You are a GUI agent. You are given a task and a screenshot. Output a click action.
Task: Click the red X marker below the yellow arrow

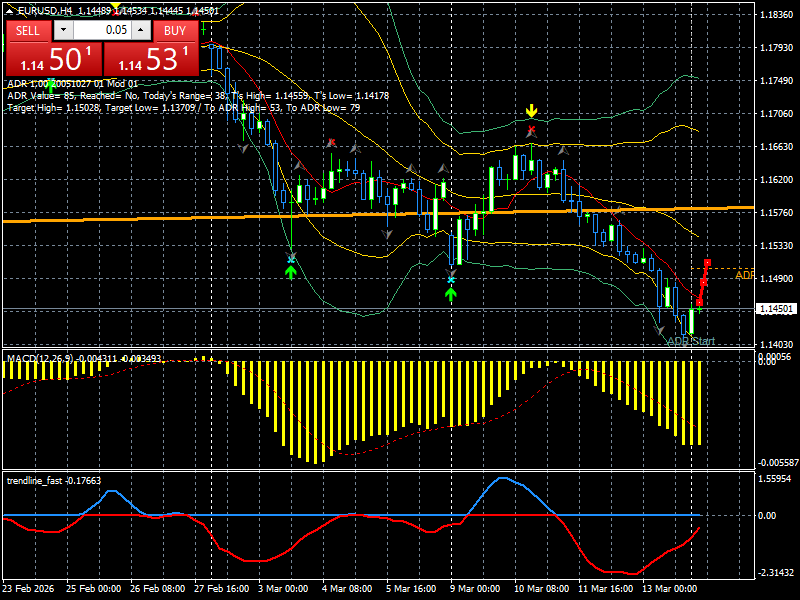point(531,128)
